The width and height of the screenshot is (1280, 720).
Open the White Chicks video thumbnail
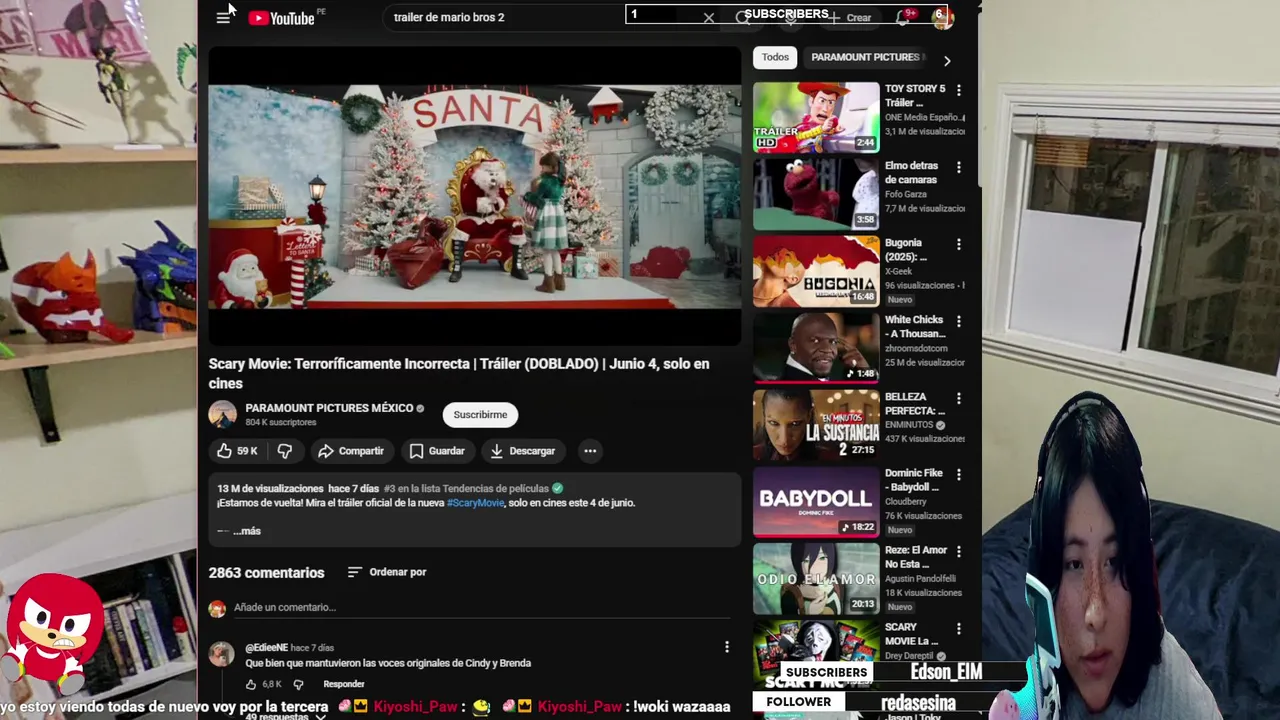(x=816, y=348)
